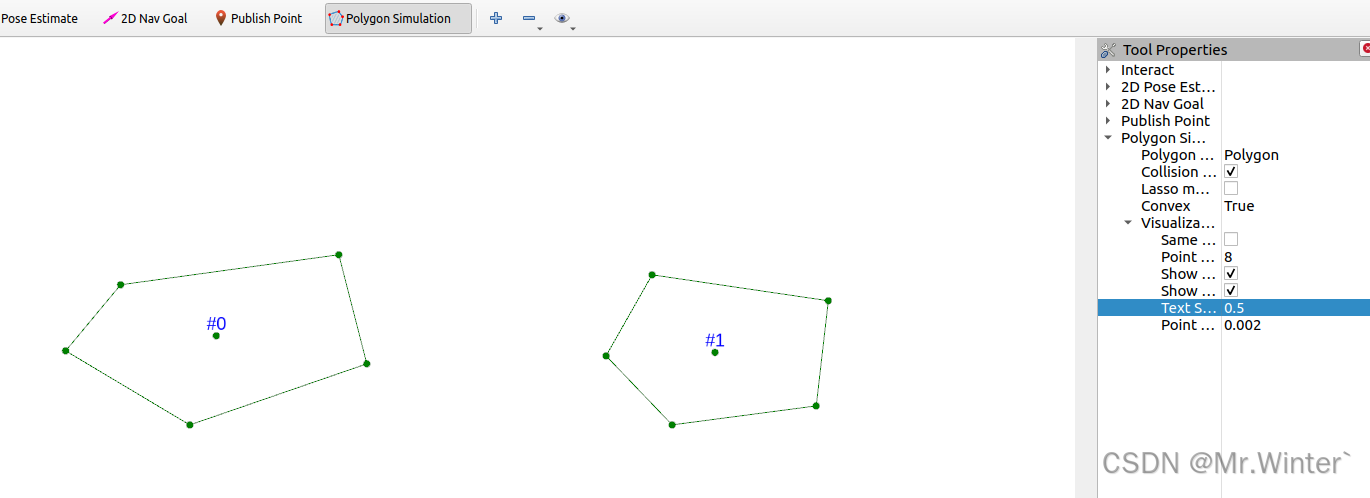The image size is (1370, 498).
Task: Select the Pose Estimate tool
Action: [39, 18]
